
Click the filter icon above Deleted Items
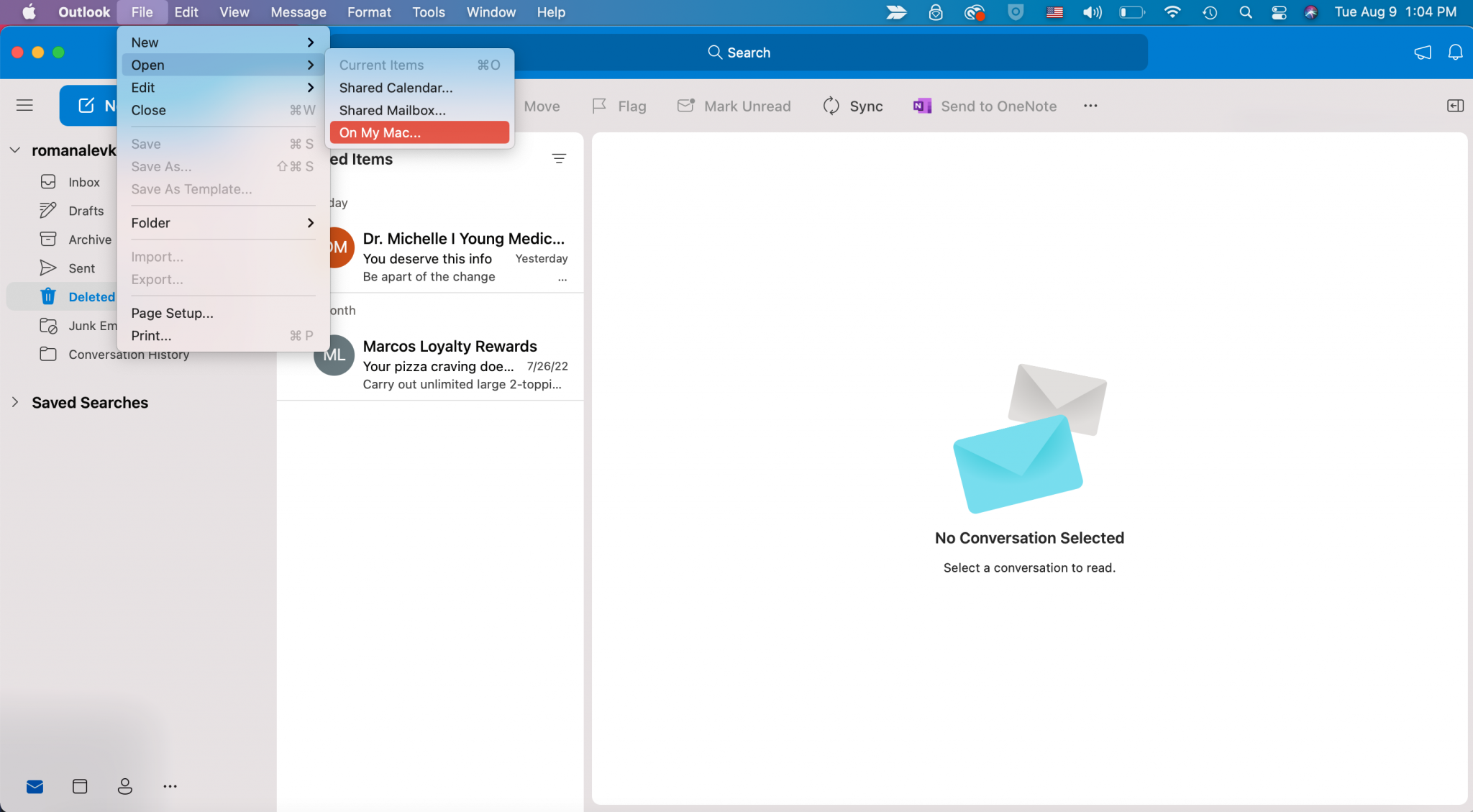pyautogui.click(x=560, y=158)
